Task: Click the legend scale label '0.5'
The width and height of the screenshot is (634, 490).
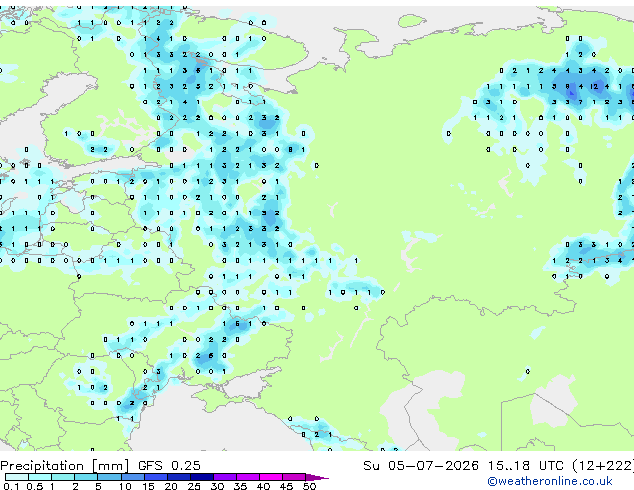Action: (x=35, y=486)
